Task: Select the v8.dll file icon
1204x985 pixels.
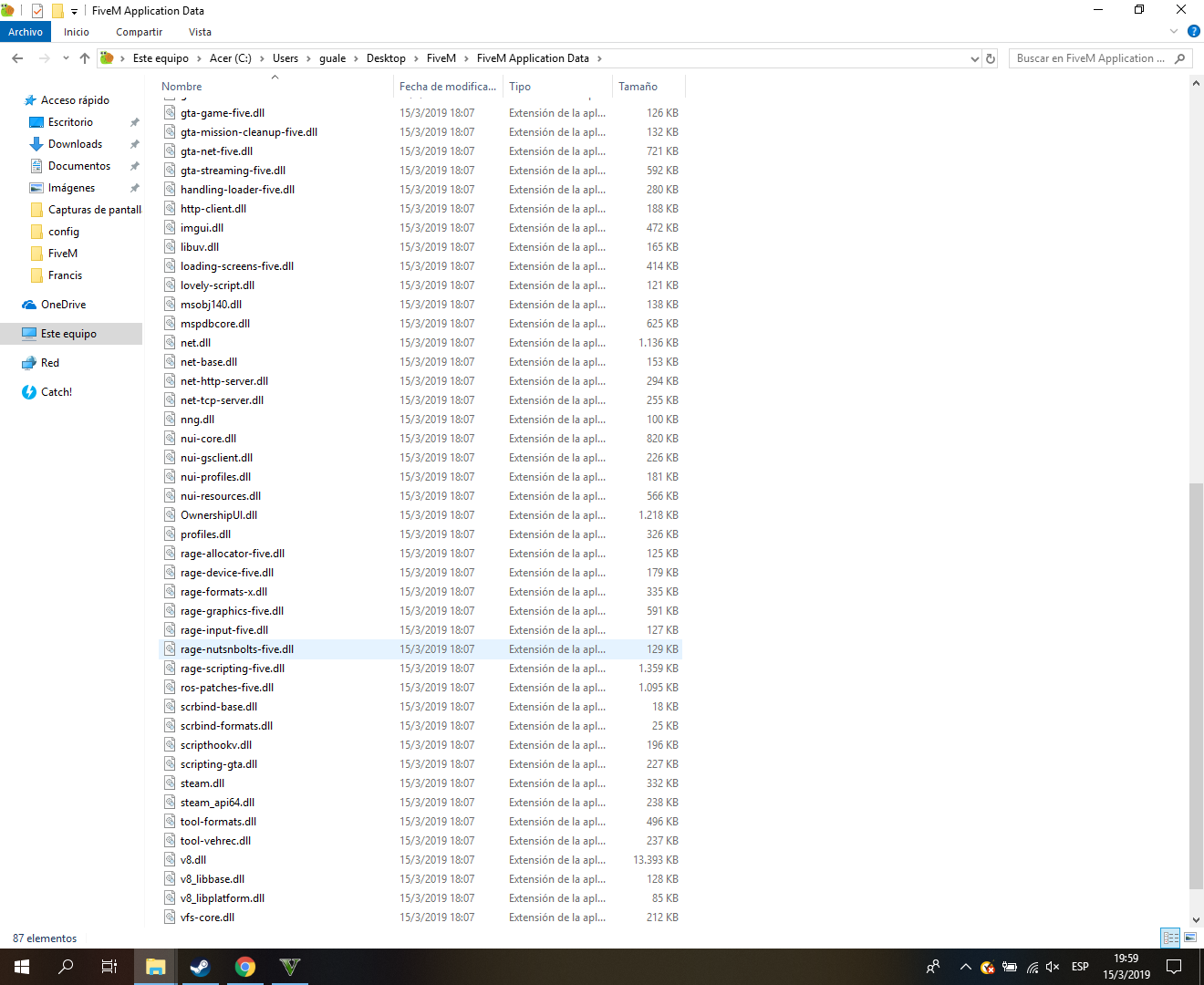Action: (x=170, y=860)
